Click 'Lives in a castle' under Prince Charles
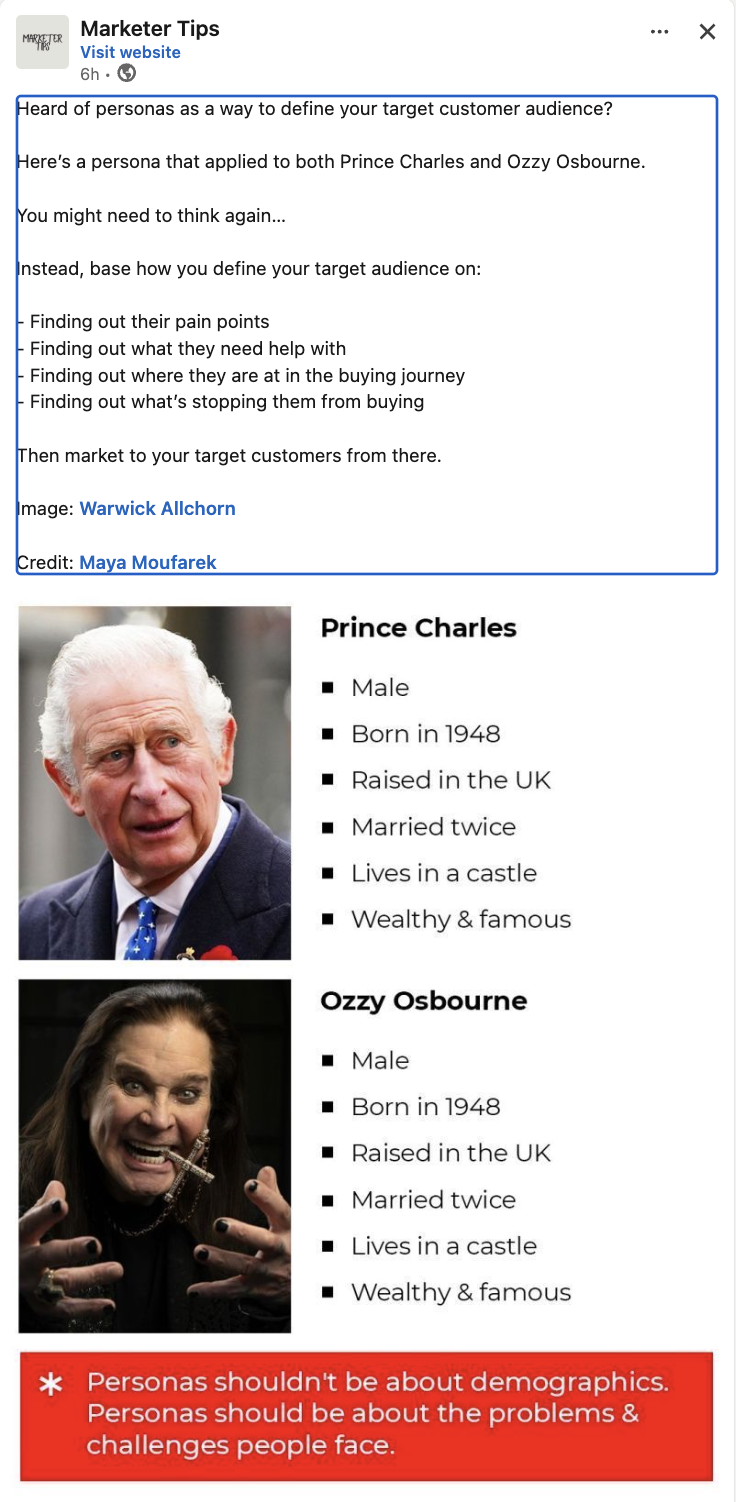Image resolution: width=736 pixels, height=1502 pixels. tap(444, 873)
